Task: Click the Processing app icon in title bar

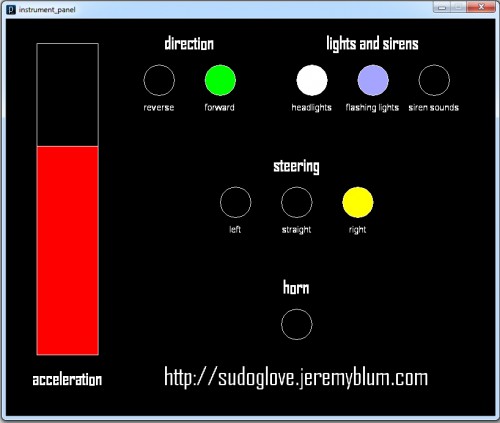Action: pyautogui.click(x=11, y=9)
